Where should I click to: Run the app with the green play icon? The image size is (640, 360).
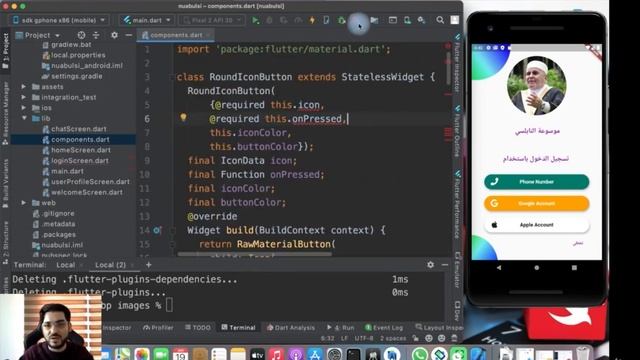(x=255, y=20)
